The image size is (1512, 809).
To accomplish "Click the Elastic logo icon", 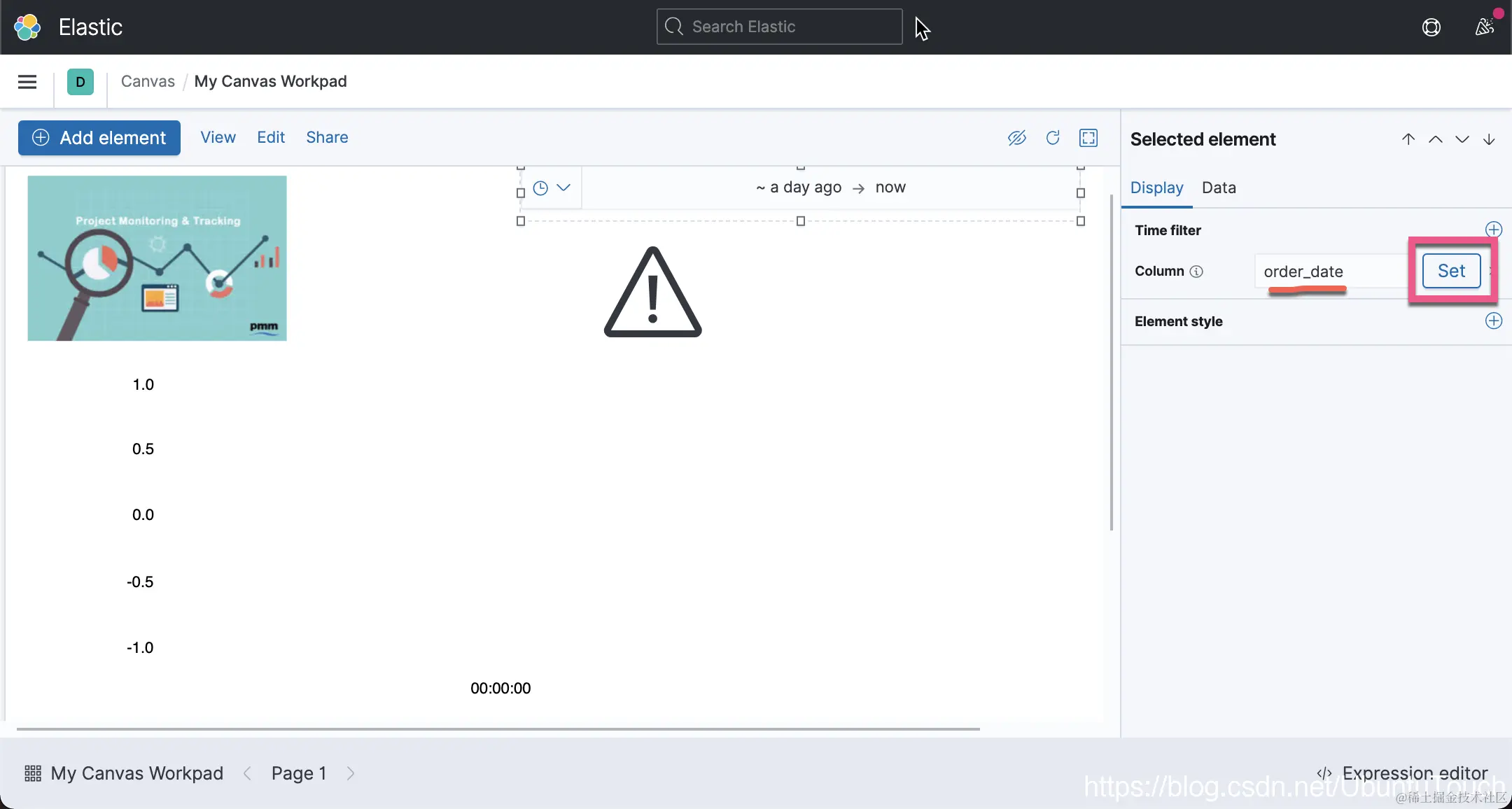I will [27, 27].
